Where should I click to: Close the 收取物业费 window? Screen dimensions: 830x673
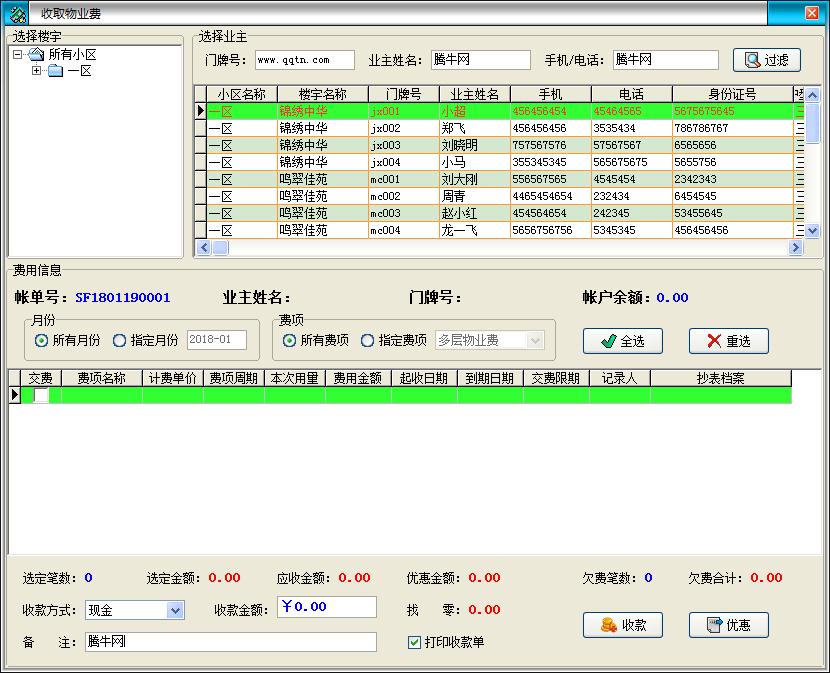point(811,13)
